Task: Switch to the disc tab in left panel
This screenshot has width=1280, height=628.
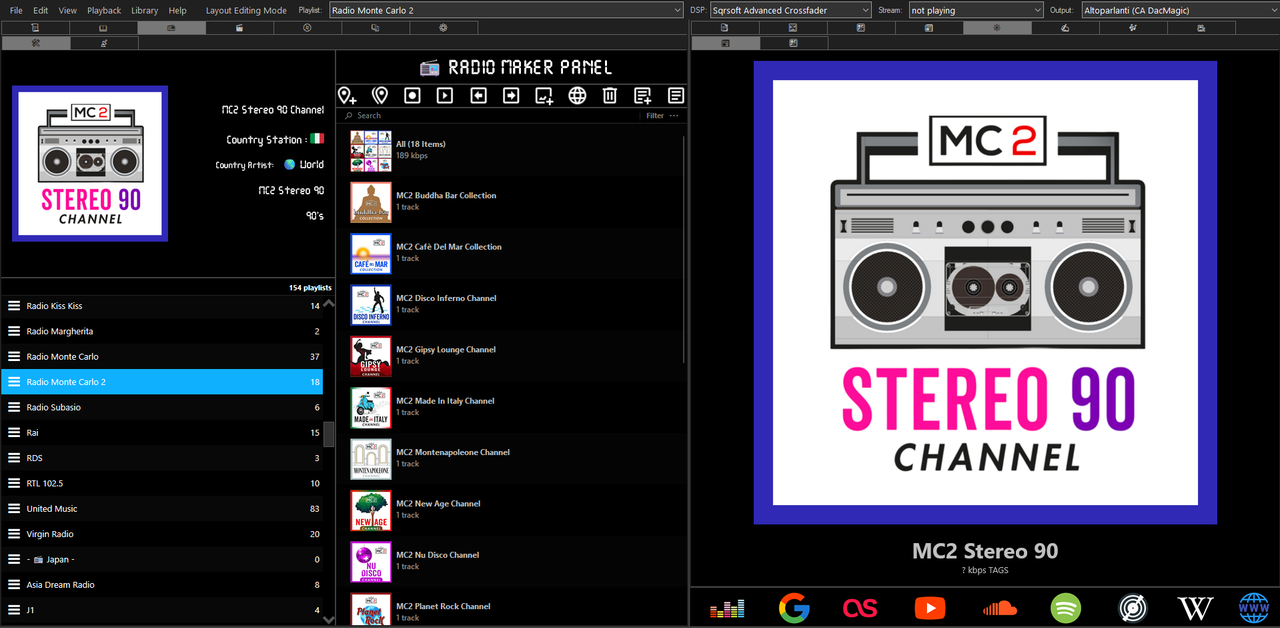Action: coord(307,28)
